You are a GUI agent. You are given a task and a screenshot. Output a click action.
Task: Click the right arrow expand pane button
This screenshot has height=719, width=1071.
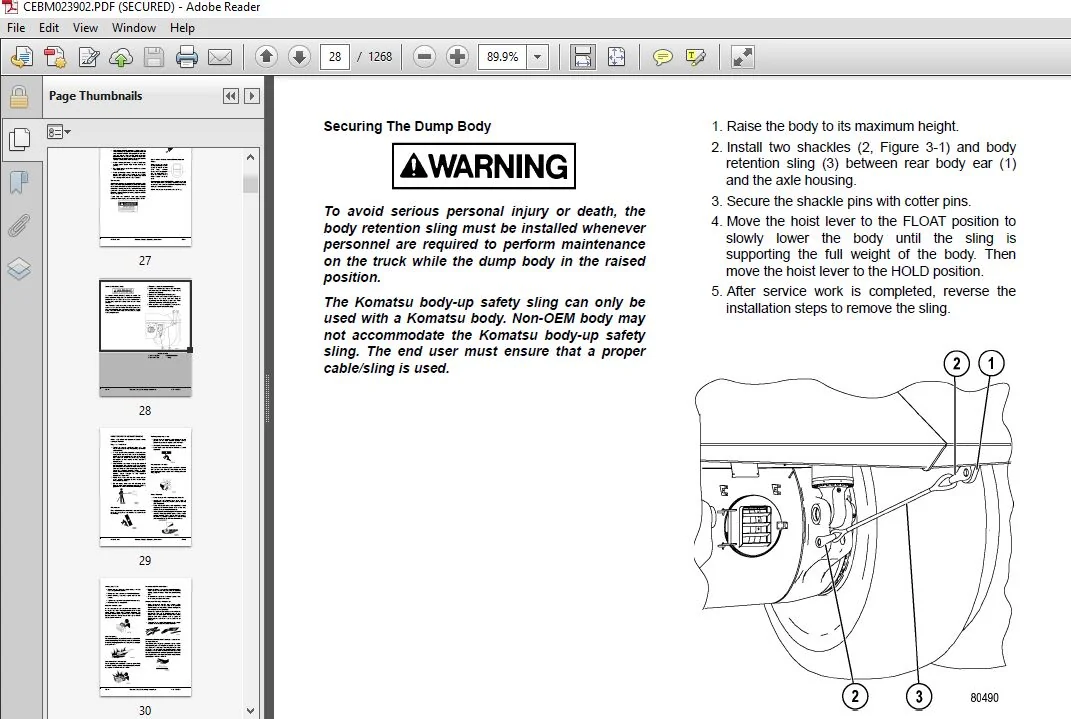click(252, 96)
